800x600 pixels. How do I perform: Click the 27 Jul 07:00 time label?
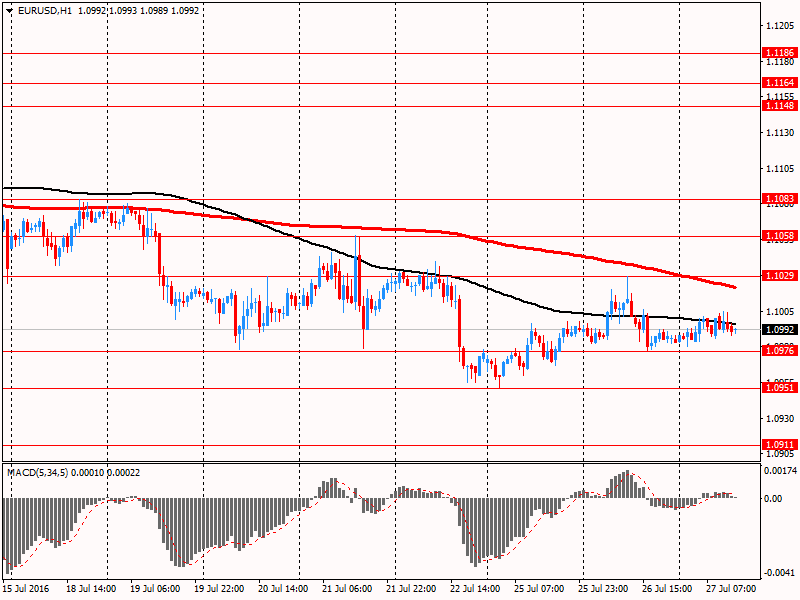732,589
